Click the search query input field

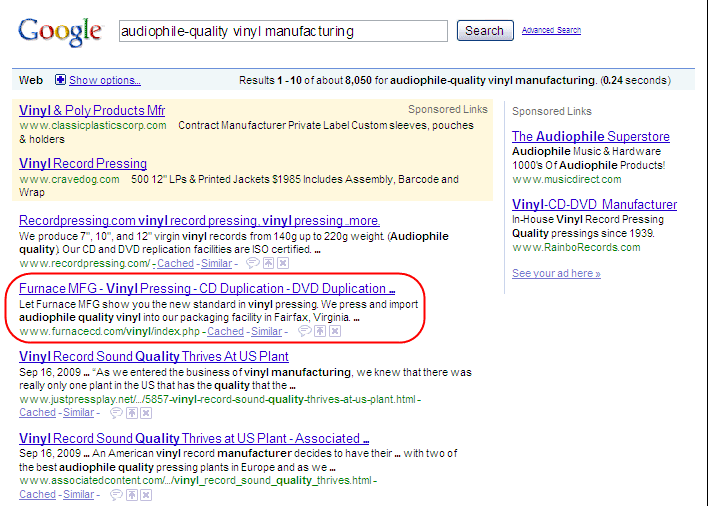coord(283,31)
